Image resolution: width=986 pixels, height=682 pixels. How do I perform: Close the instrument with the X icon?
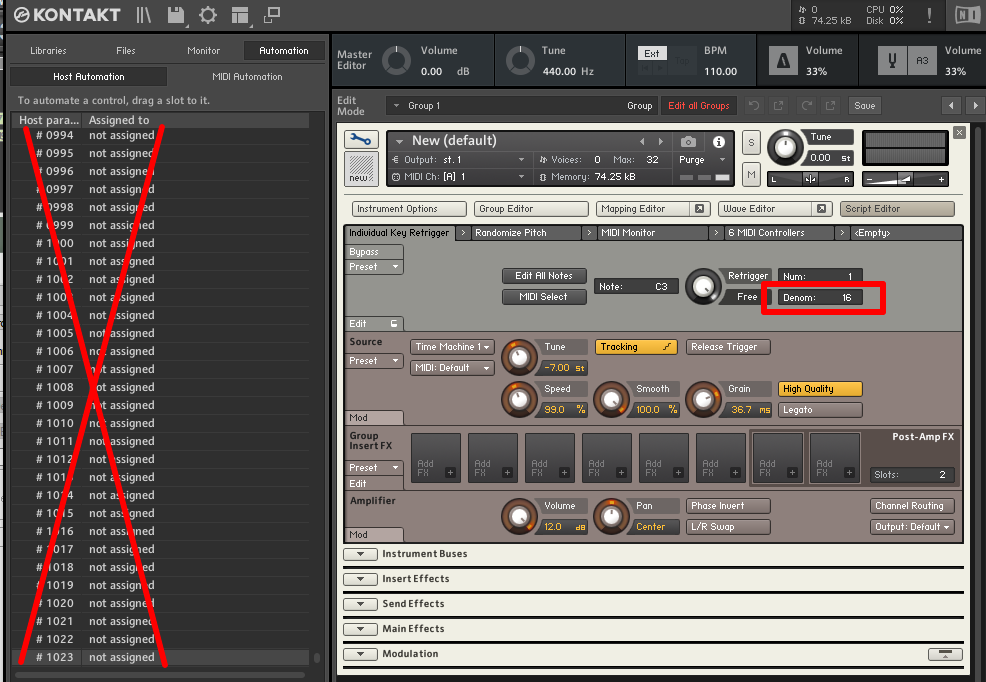(959, 133)
